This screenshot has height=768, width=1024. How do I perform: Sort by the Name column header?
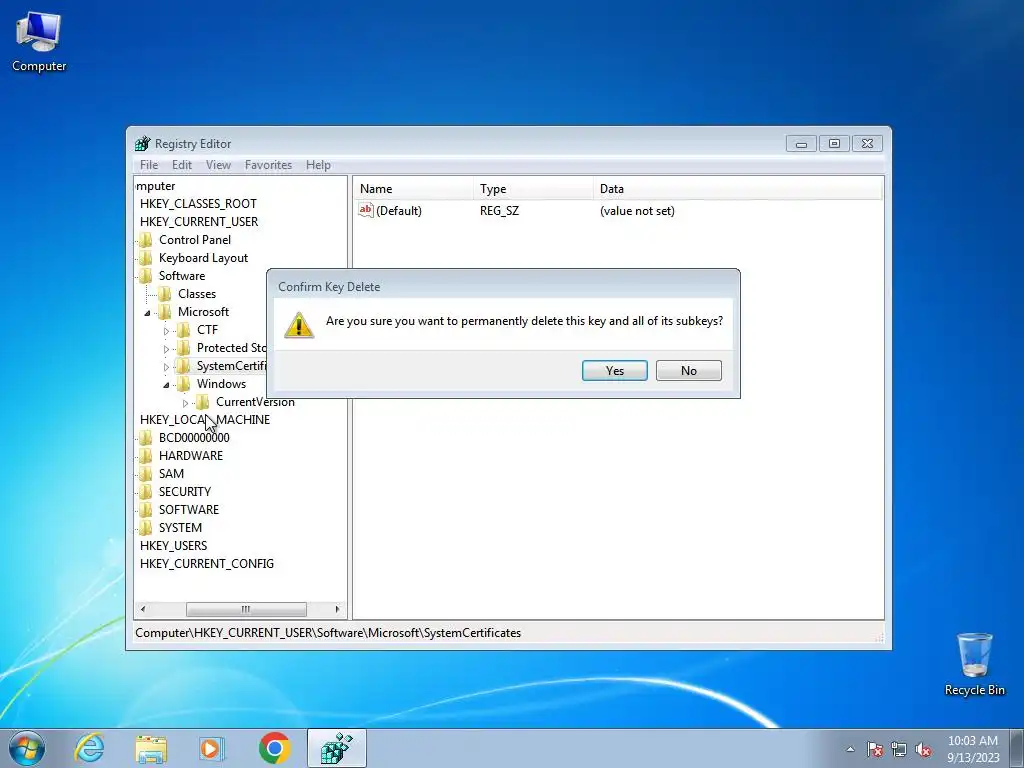click(x=413, y=189)
